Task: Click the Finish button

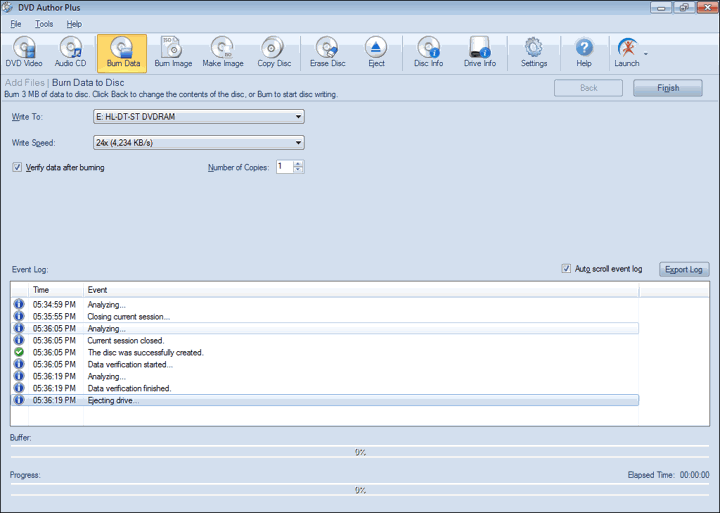Action: click(668, 88)
